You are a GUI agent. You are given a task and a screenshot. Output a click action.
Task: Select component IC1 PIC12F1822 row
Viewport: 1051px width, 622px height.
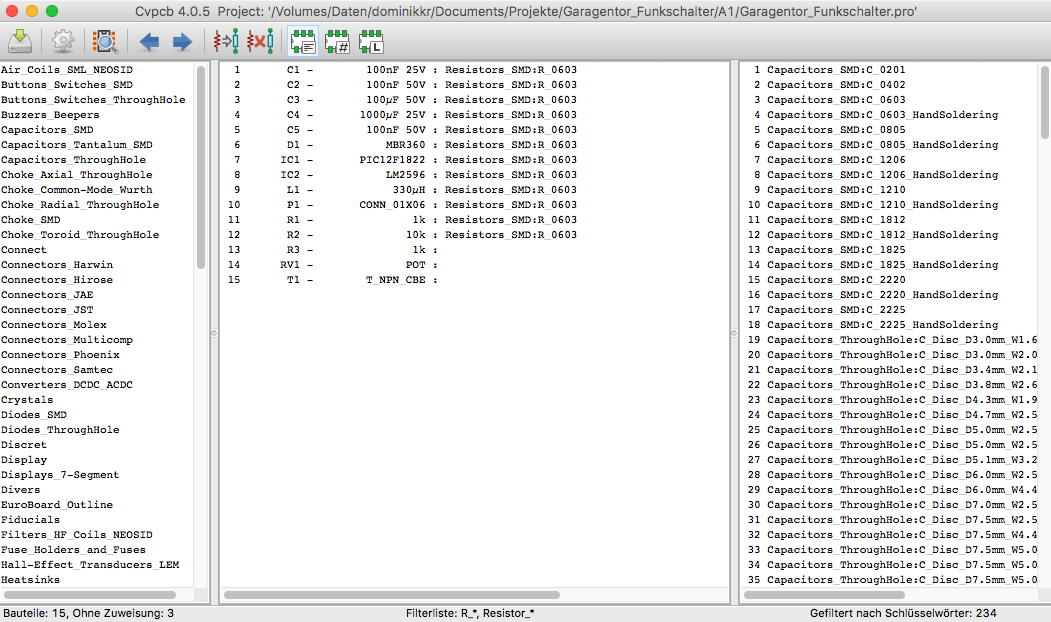(402, 160)
